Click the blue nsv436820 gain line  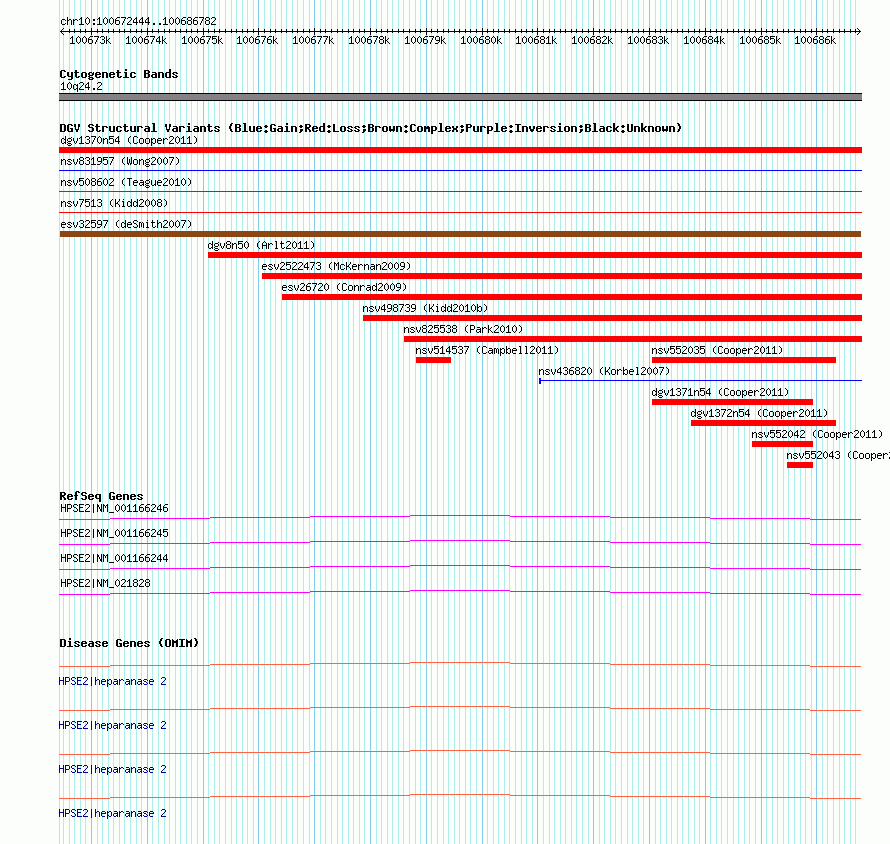[x=700, y=381]
